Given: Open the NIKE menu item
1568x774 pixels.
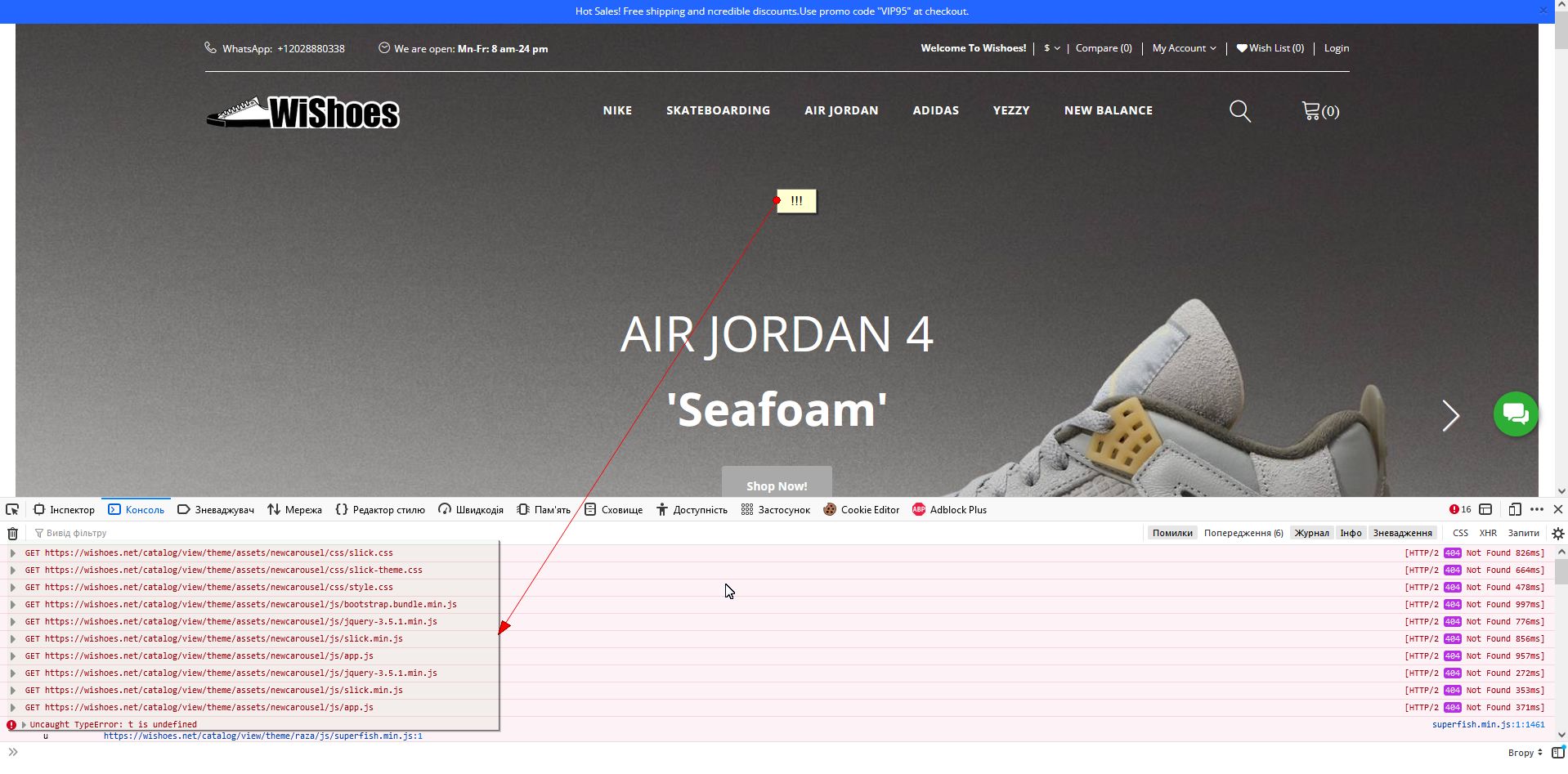Looking at the screenshot, I should (x=617, y=110).
